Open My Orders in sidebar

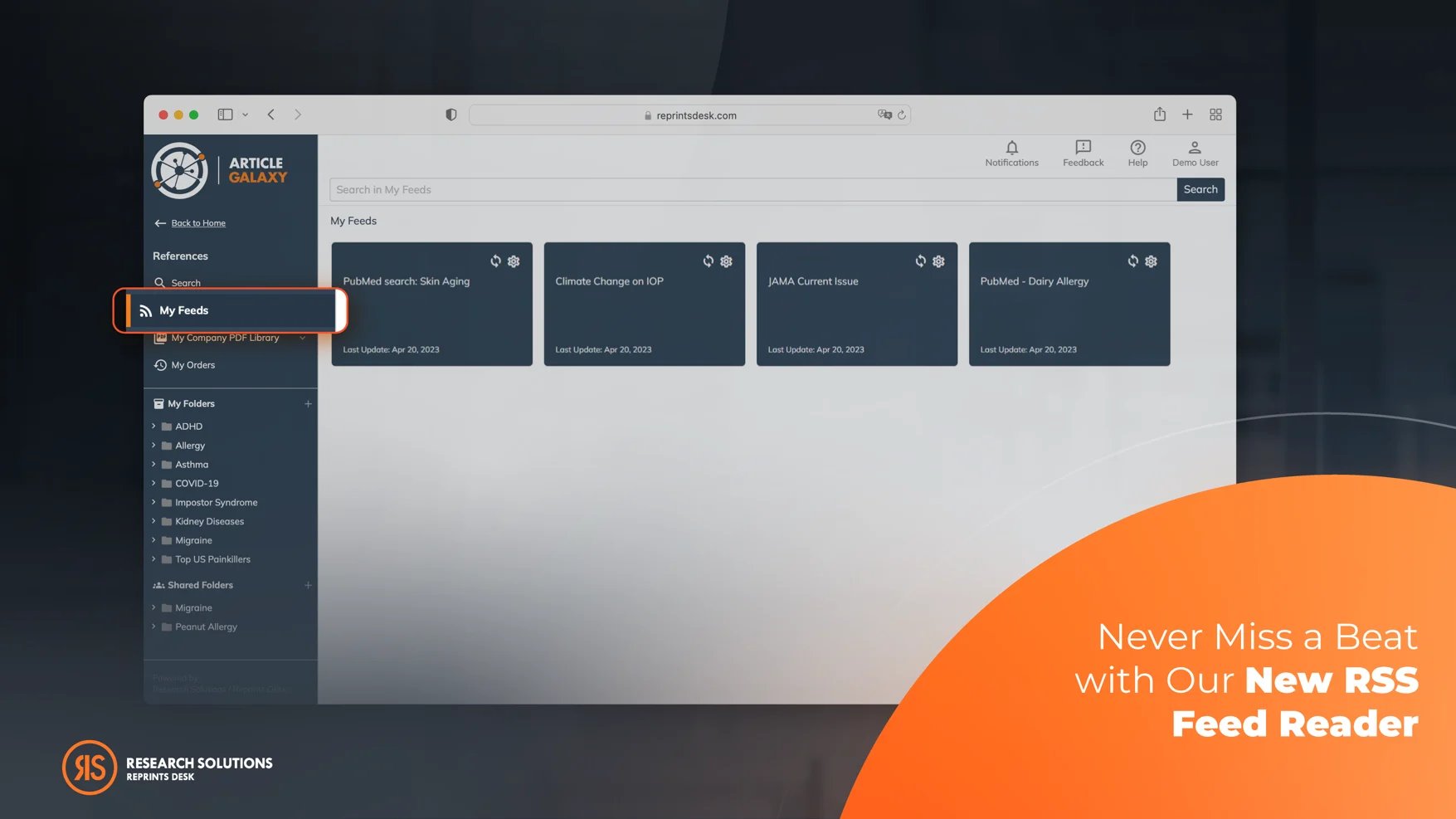point(184,365)
